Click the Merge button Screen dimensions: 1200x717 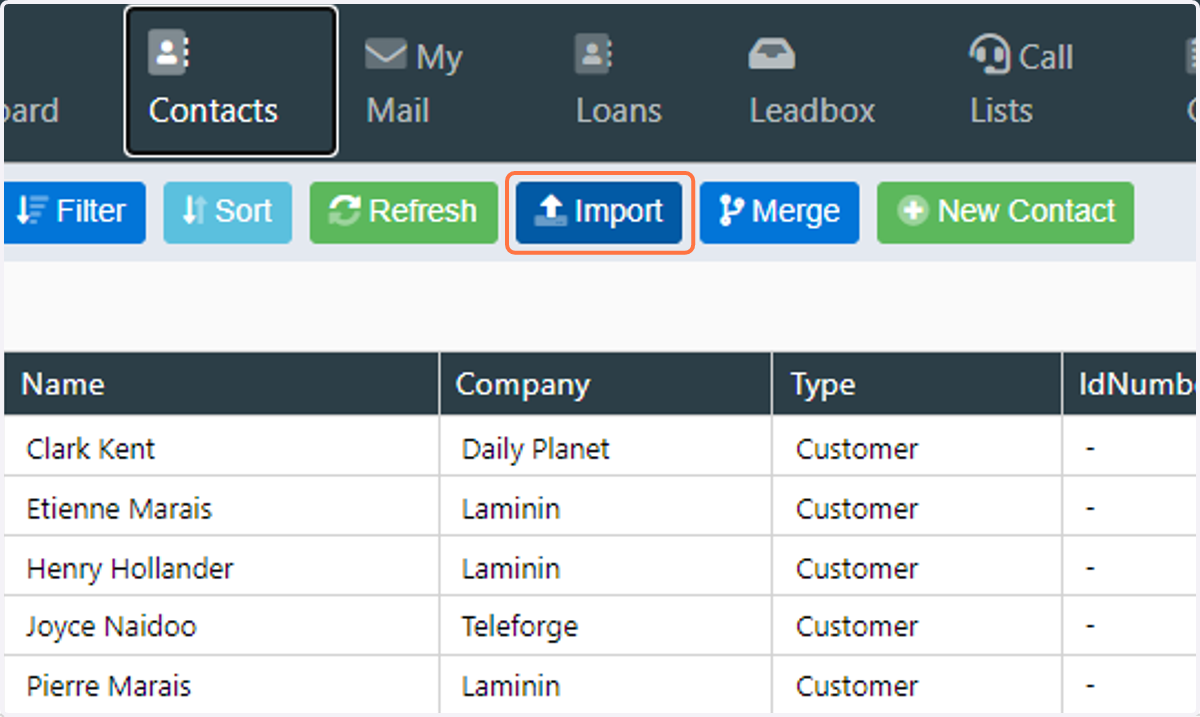(779, 212)
